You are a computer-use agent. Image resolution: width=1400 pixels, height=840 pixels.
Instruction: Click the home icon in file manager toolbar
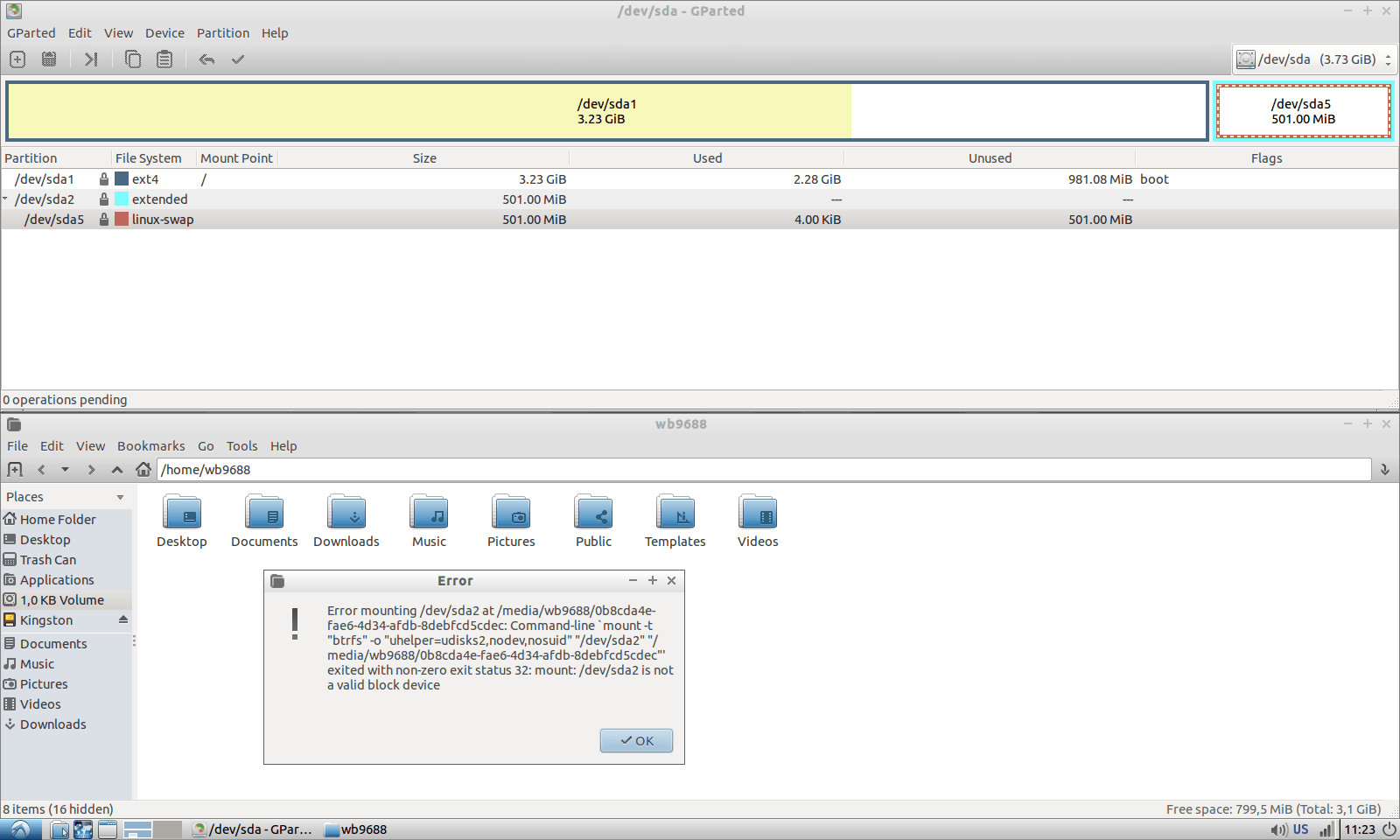[x=143, y=470]
